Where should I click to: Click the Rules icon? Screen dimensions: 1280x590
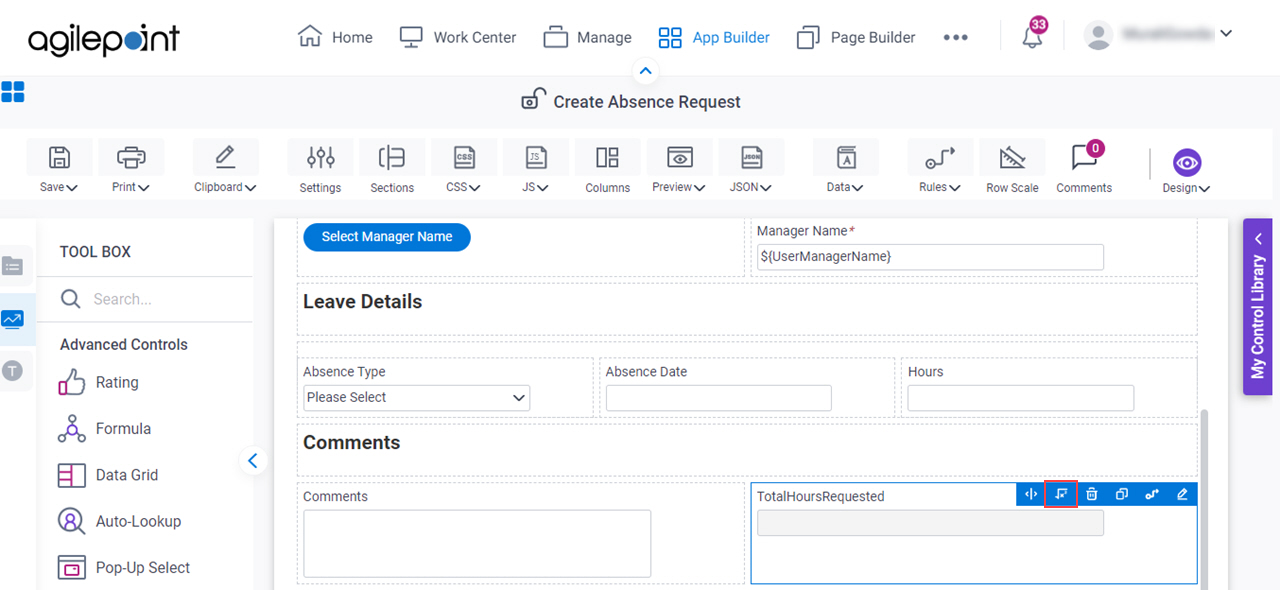pos(940,157)
